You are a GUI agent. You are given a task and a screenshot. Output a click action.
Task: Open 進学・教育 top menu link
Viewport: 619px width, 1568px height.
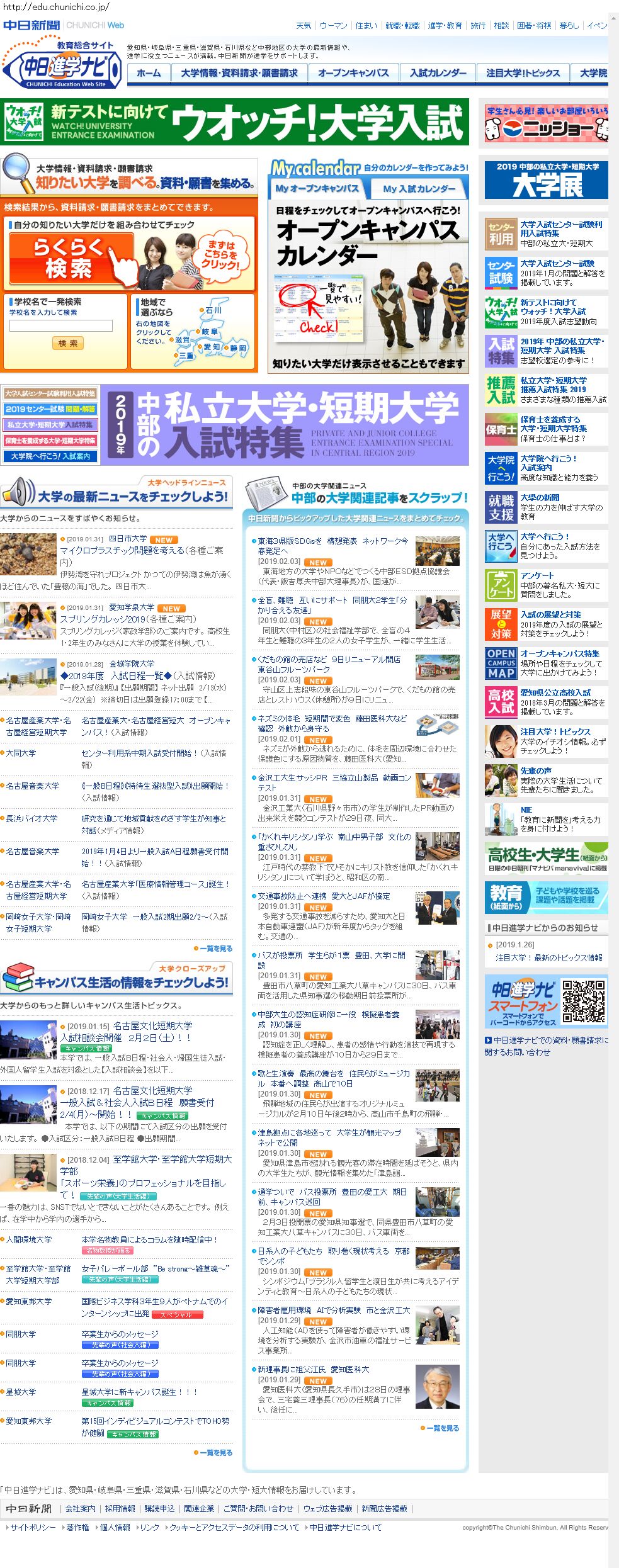(445, 26)
